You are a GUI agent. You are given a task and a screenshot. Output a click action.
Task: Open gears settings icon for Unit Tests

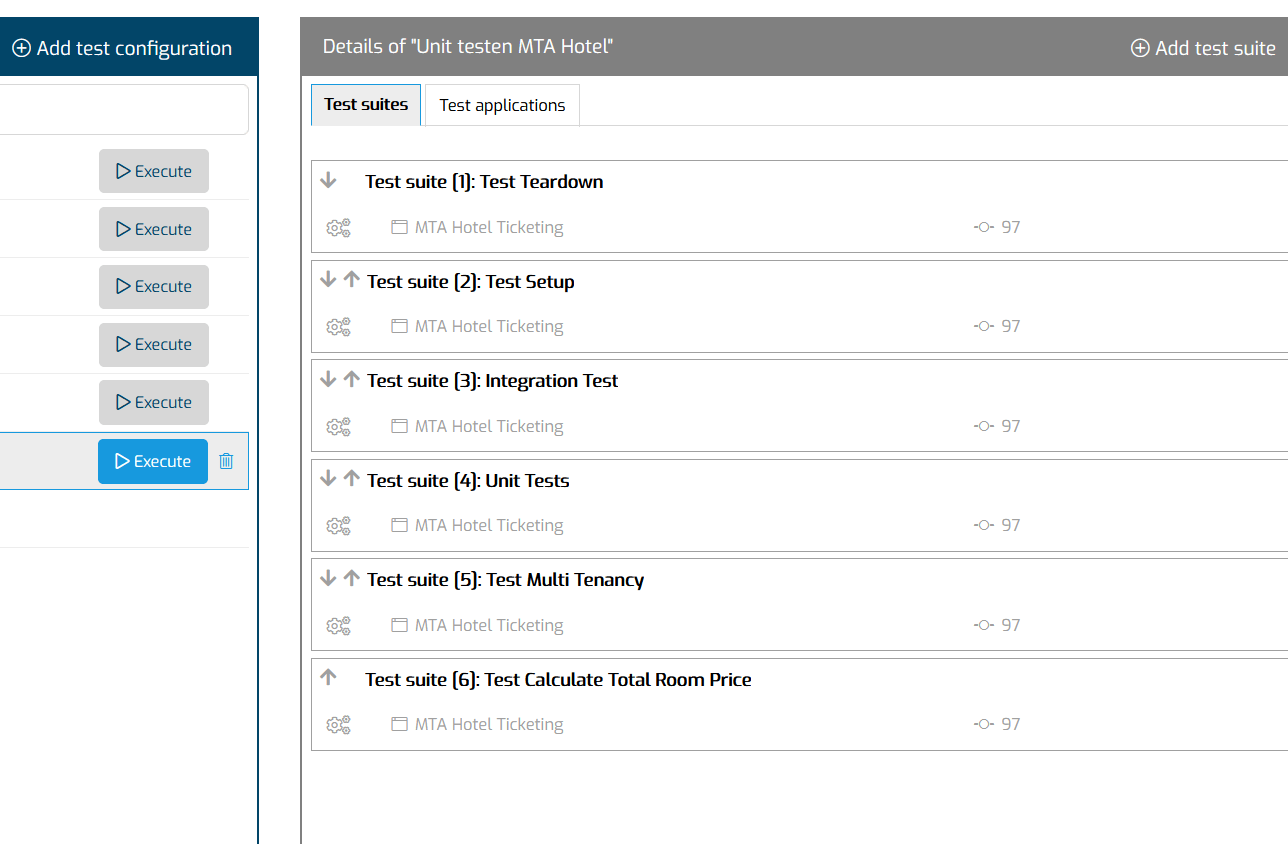(339, 526)
